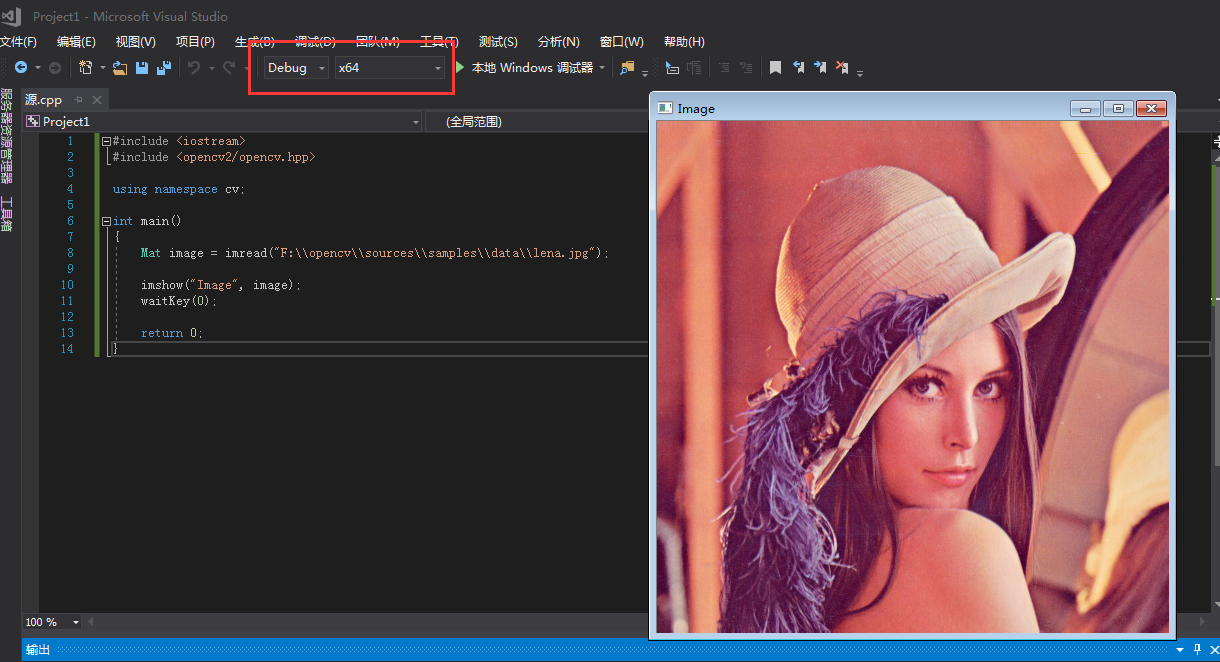Open the 输出 panel window options arrow
This screenshot has height=662, width=1220.
pyautogui.click(x=1181, y=650)
